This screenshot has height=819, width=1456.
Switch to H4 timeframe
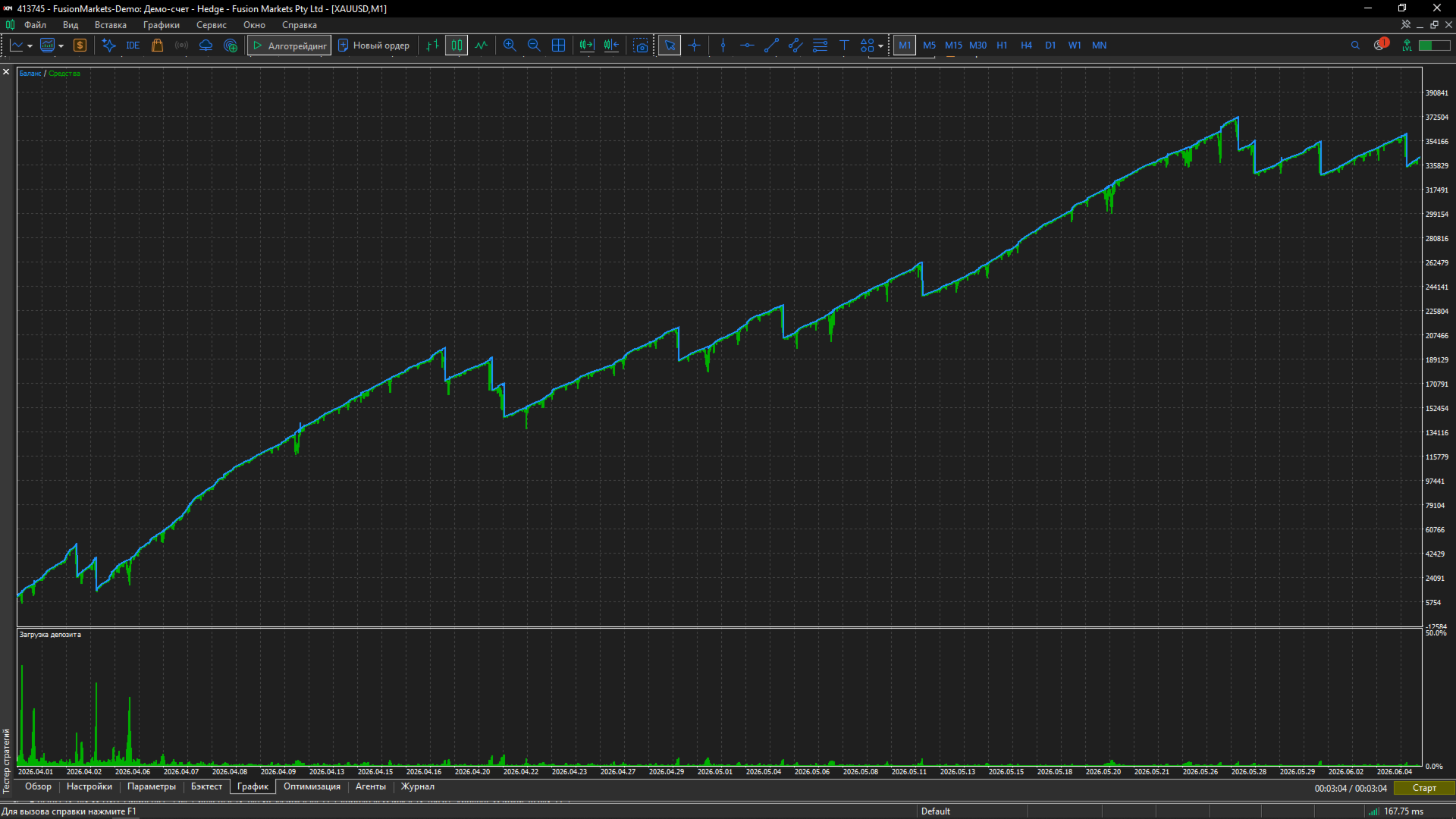click(1026, 45)
